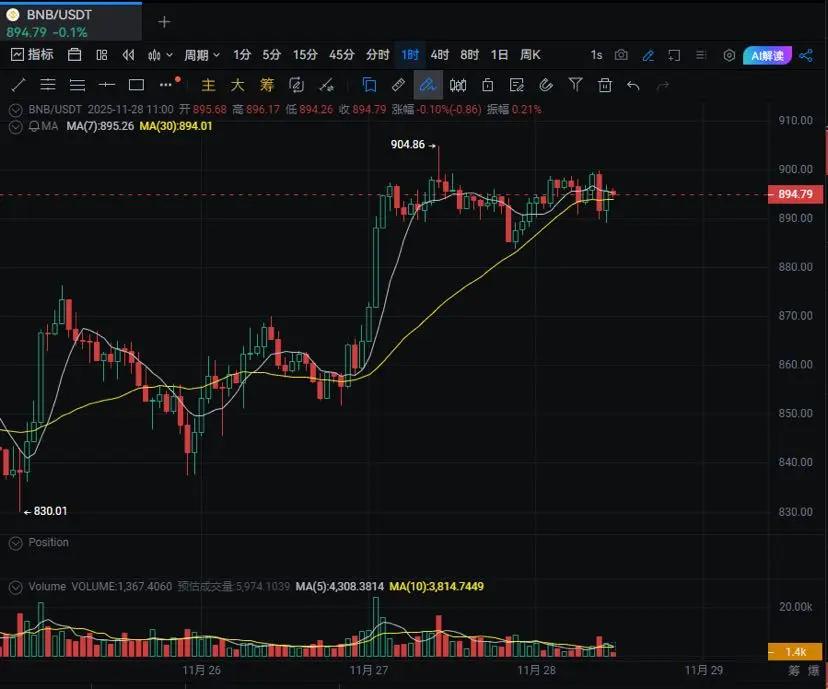Click the AI解读 button
Viewport: 828px width, 689px height.
click(x=767, y=55)
